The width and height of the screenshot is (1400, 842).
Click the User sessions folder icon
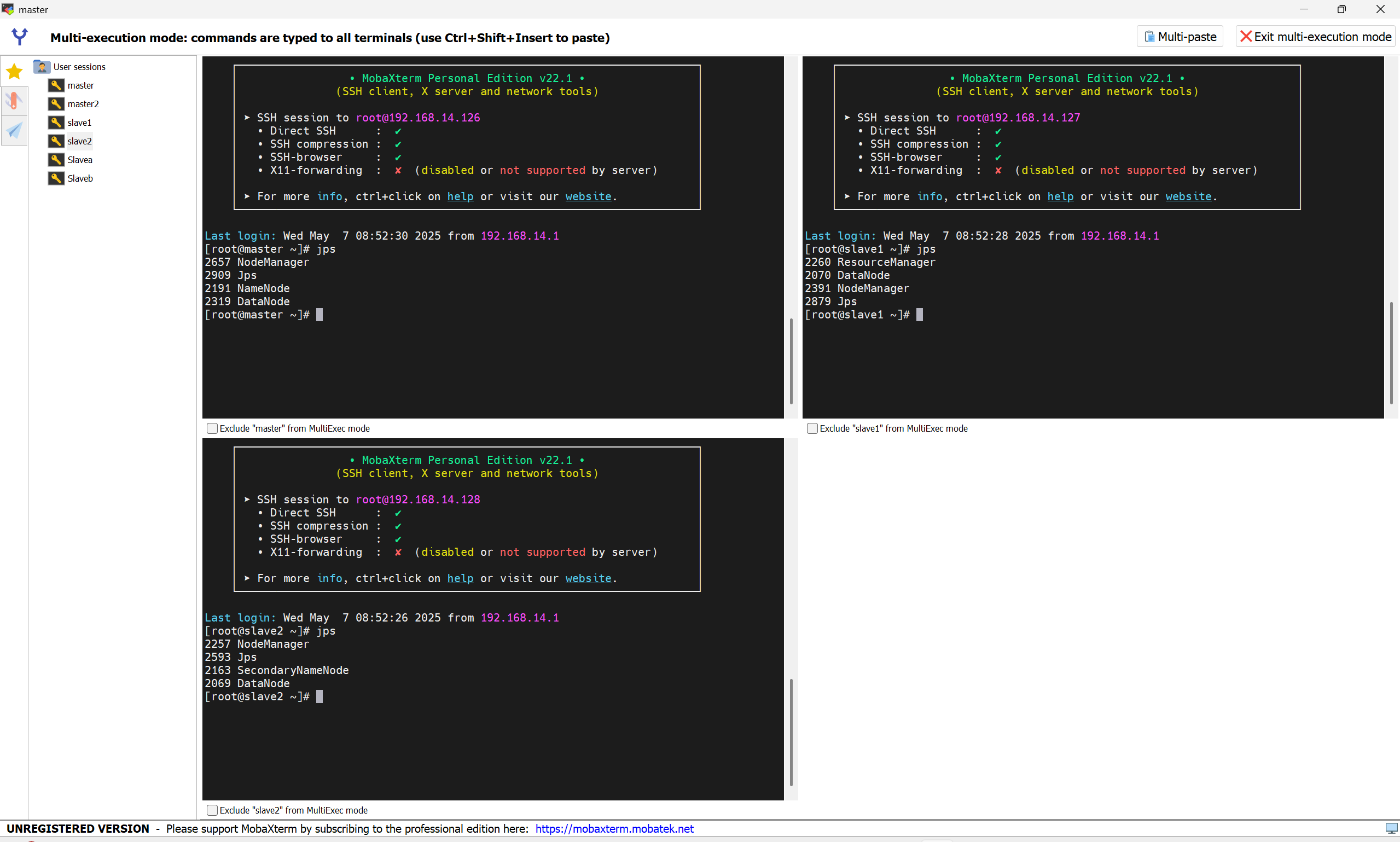coord(42,67)
